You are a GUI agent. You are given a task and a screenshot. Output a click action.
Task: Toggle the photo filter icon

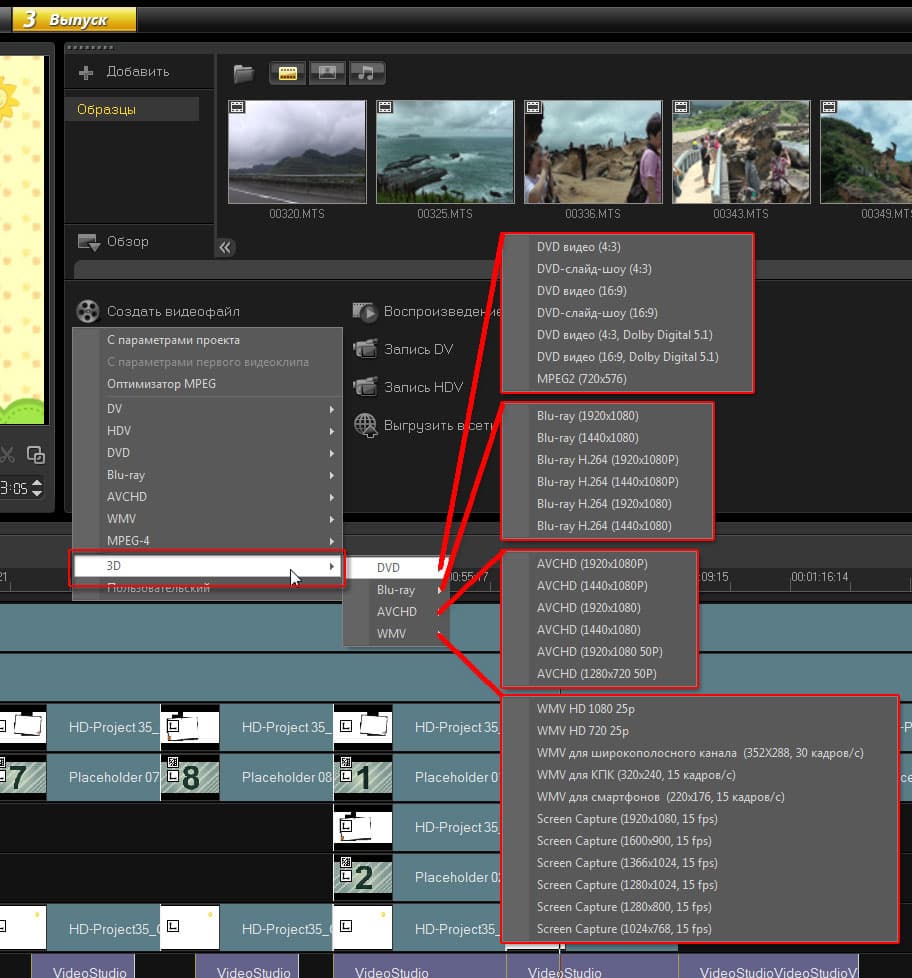327,73
